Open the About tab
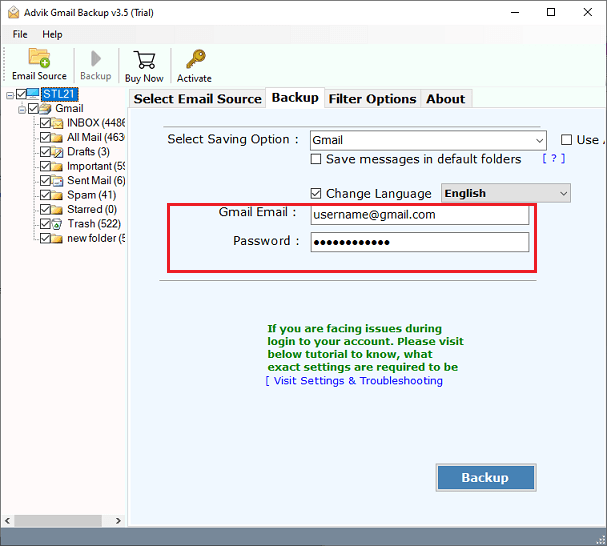 (446, 99)
